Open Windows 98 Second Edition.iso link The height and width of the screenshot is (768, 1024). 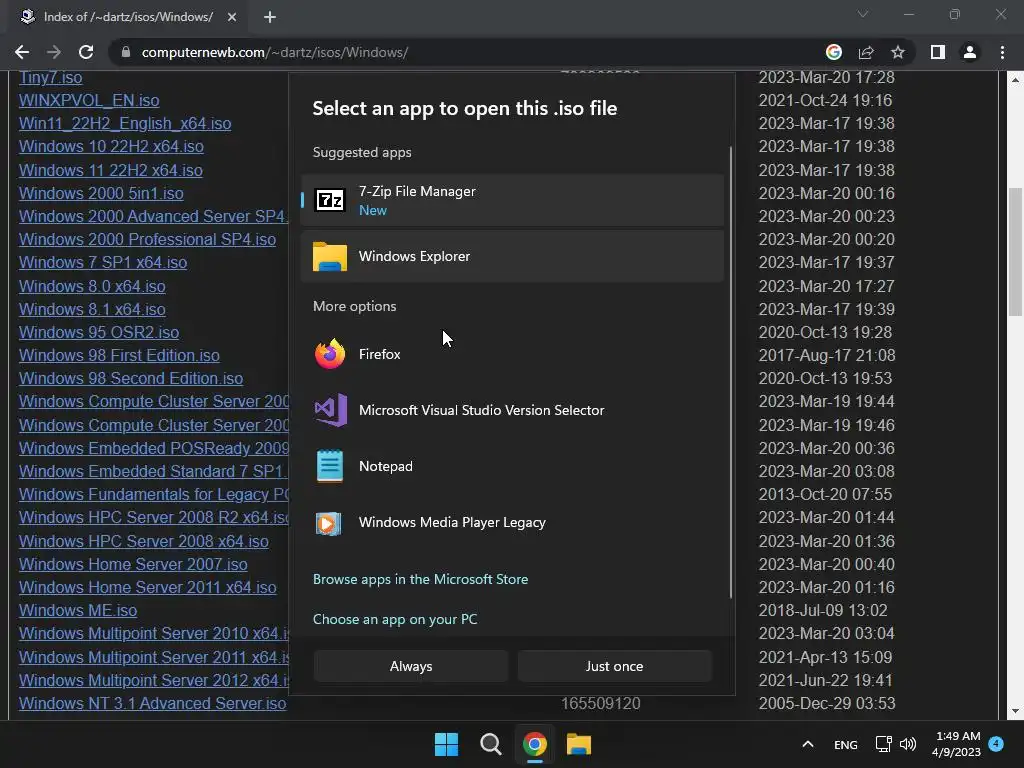pos(131,378)
